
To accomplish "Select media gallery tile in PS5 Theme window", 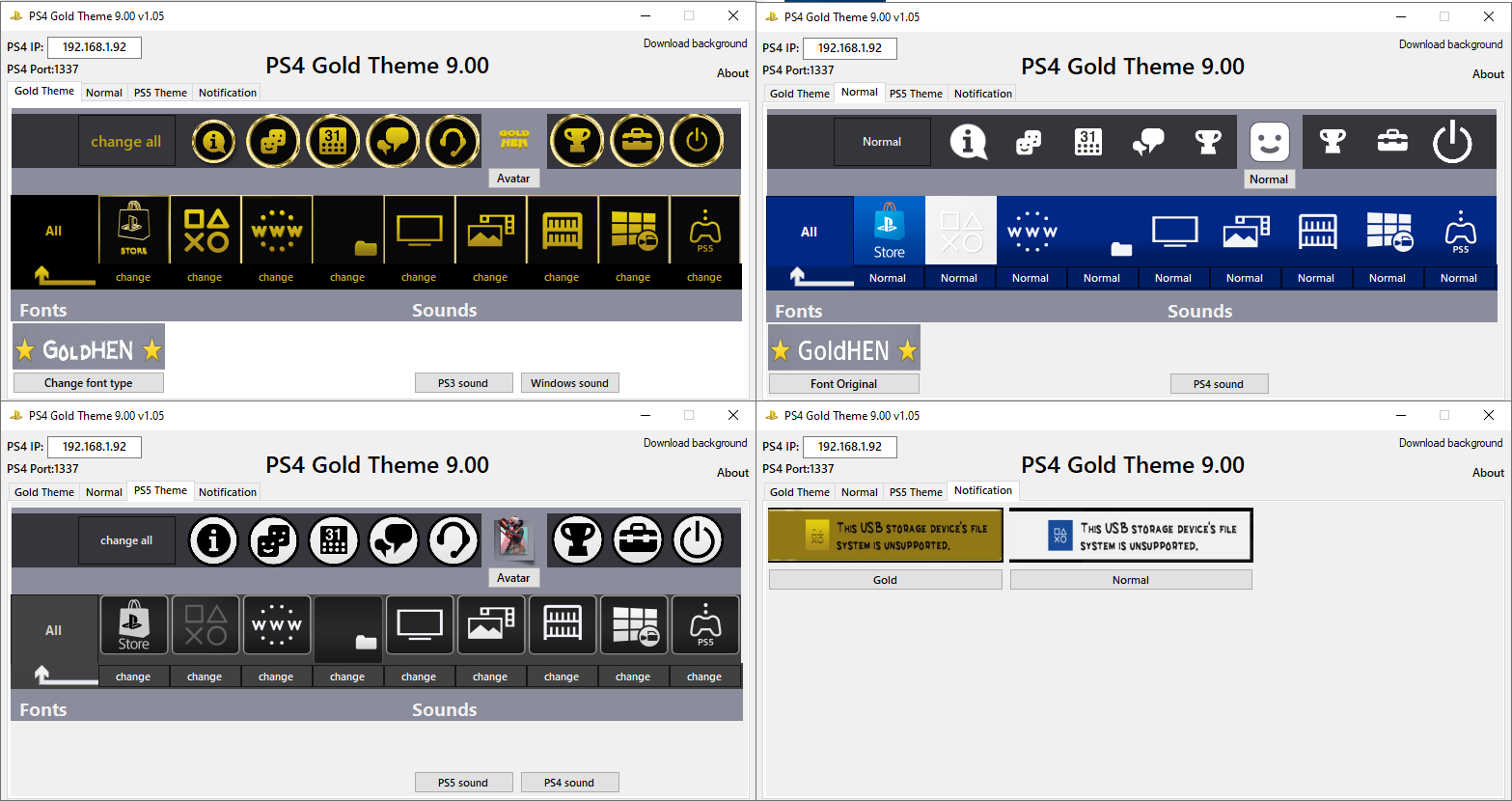I will click(491, 625).
